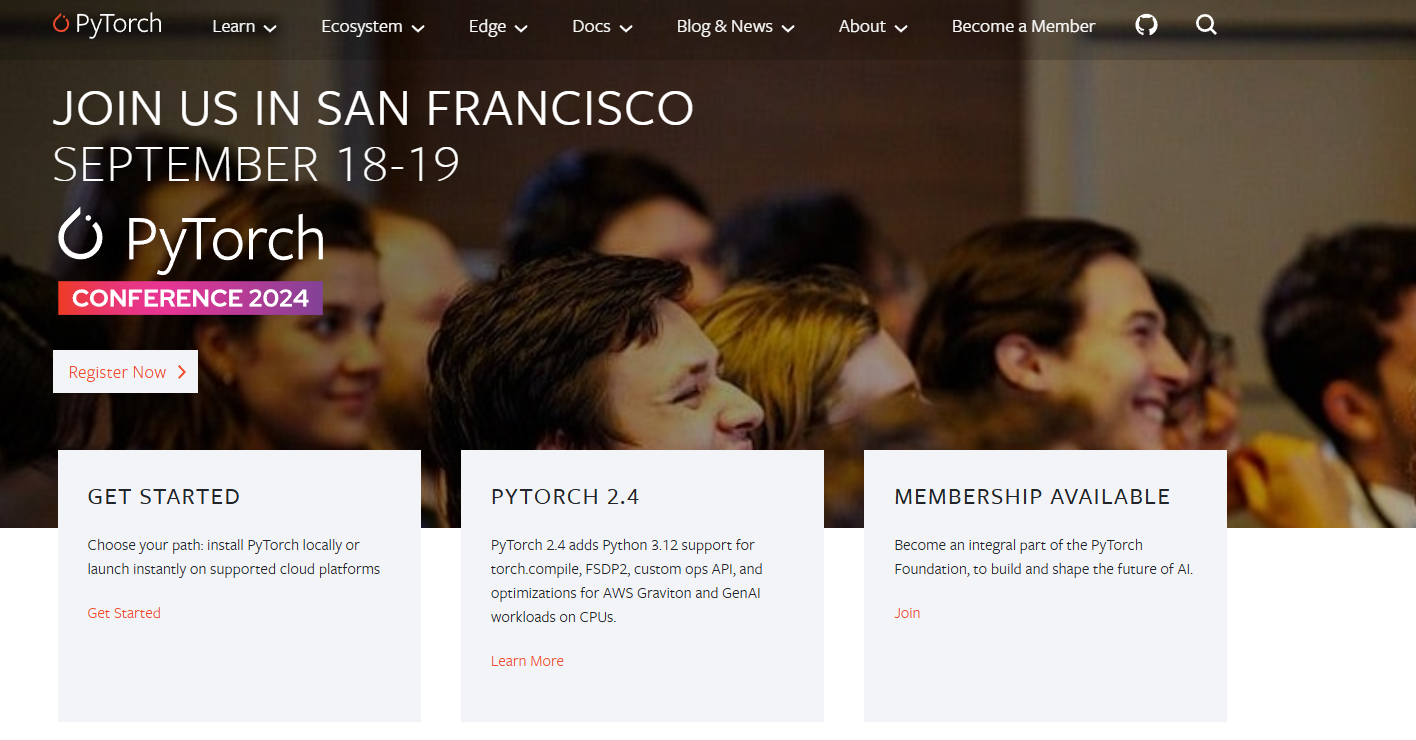This screenshot has width=1416, height=740.
Task: Open the Edge dropdown chevron
Action: [x=521, y=28]
